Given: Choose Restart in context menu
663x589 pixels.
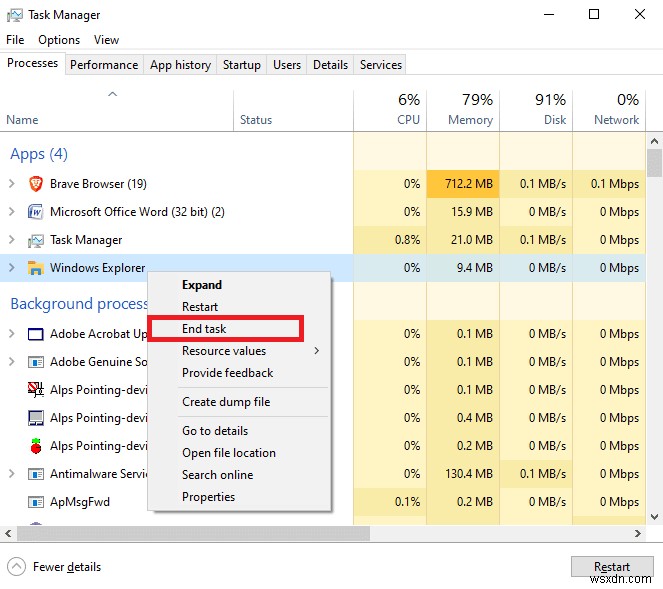Looking at the screenshot, I should click(x=239, y=307).
